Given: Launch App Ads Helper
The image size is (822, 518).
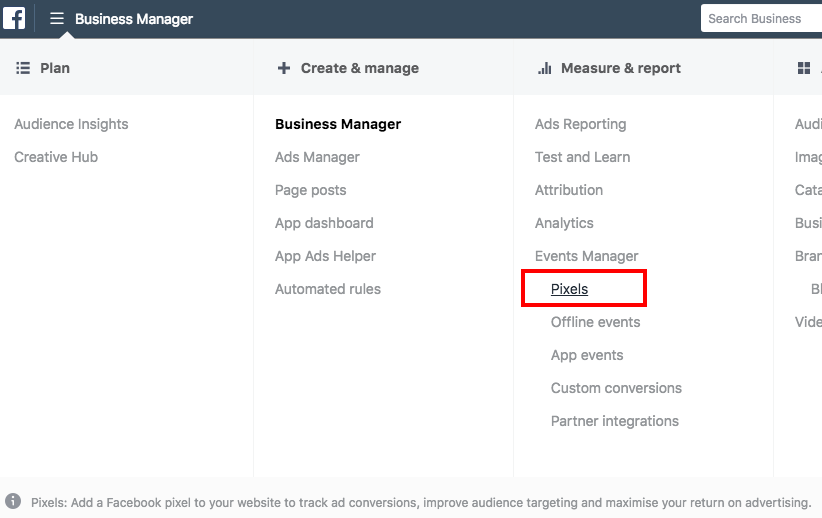Looking at the screenshot, I should (x=326, y=256).
